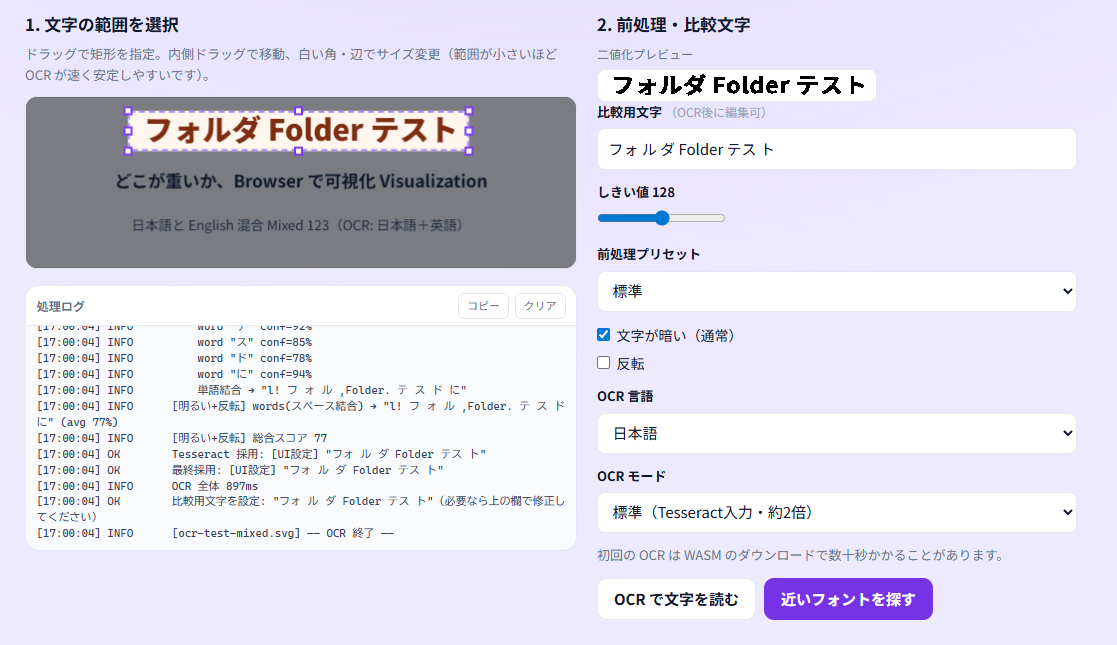Click the top-right handle of the selection rectangle
Image resolution: width=1117 pixels, height=645 pixels.
(x=469, y=111)
